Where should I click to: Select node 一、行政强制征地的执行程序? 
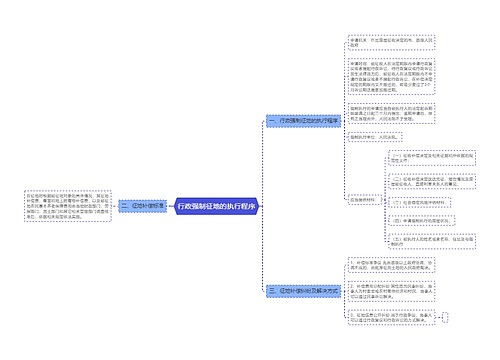coord(303,121)
